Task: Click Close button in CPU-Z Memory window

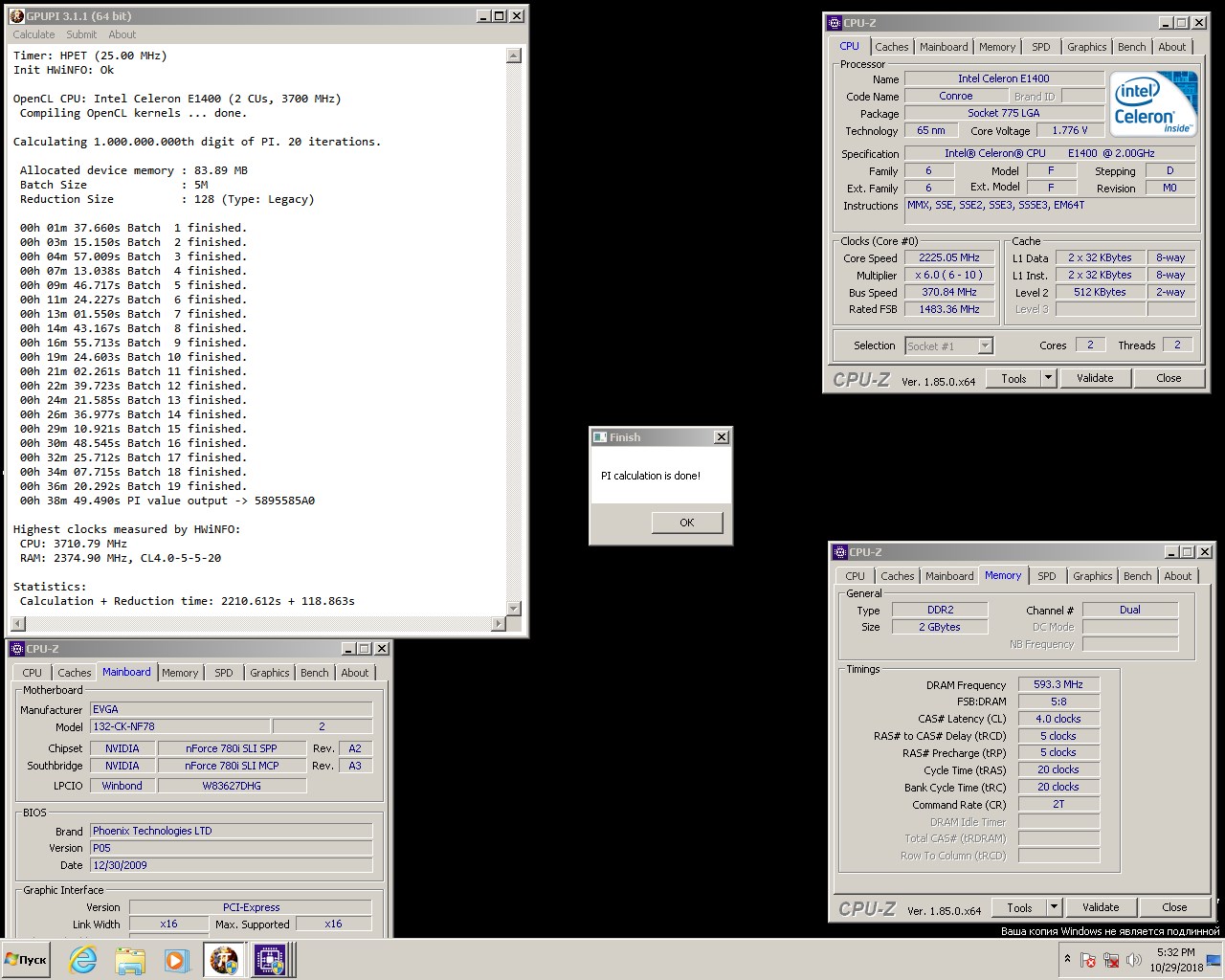Action: point(1174,907)
